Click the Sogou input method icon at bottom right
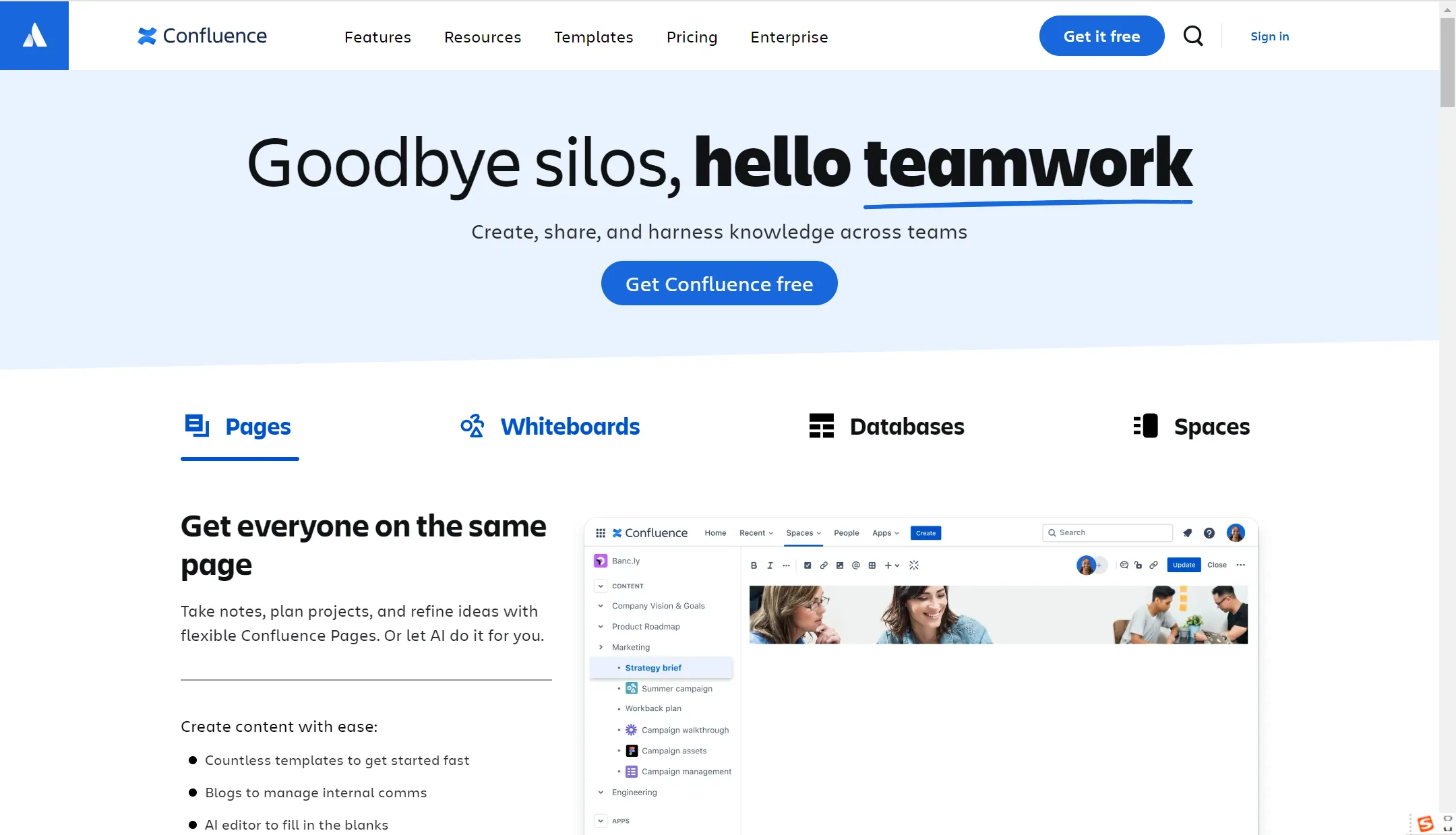Image resolution: width=1456 pixels, height=835 pixels. (1425, 824)
